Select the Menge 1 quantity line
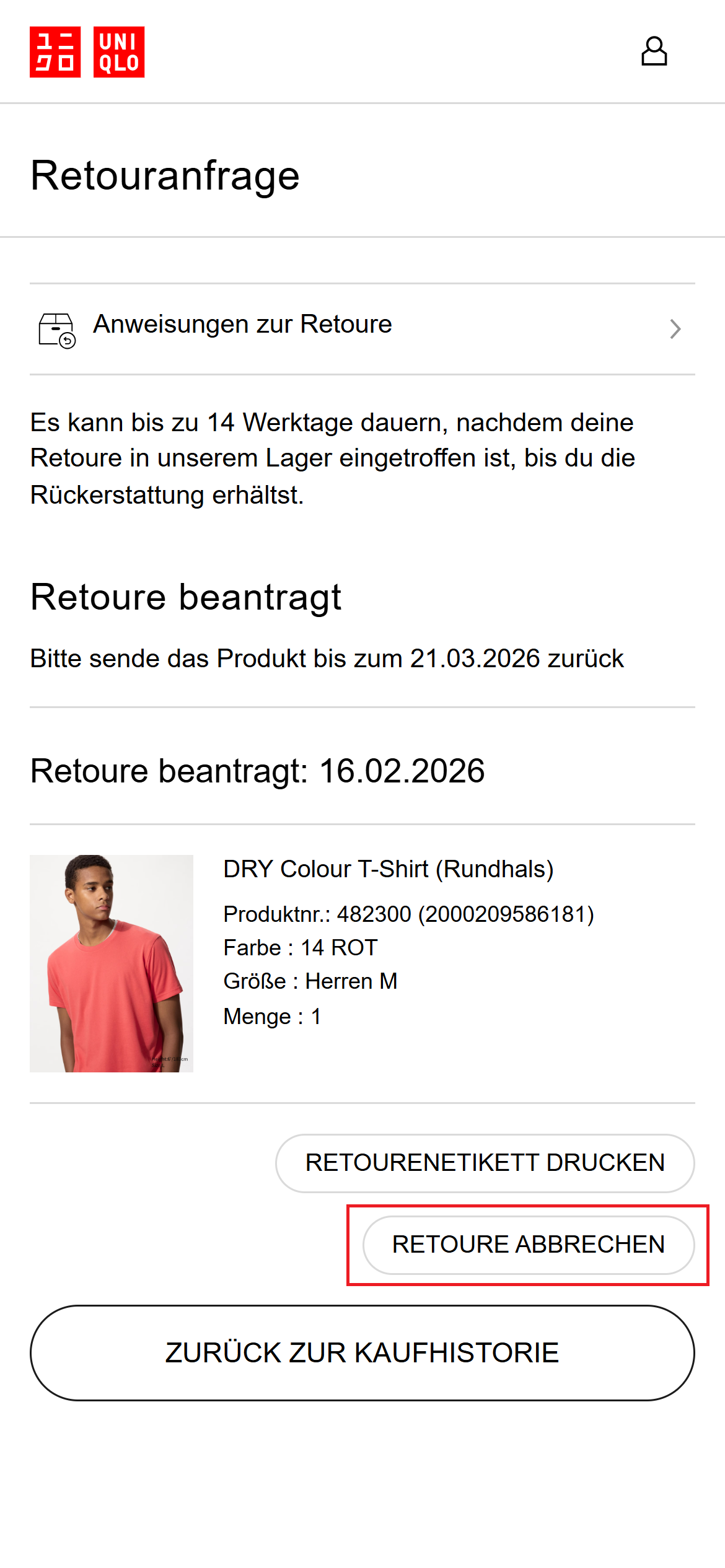725x1568 pixels. click(x=272, y=1017)
